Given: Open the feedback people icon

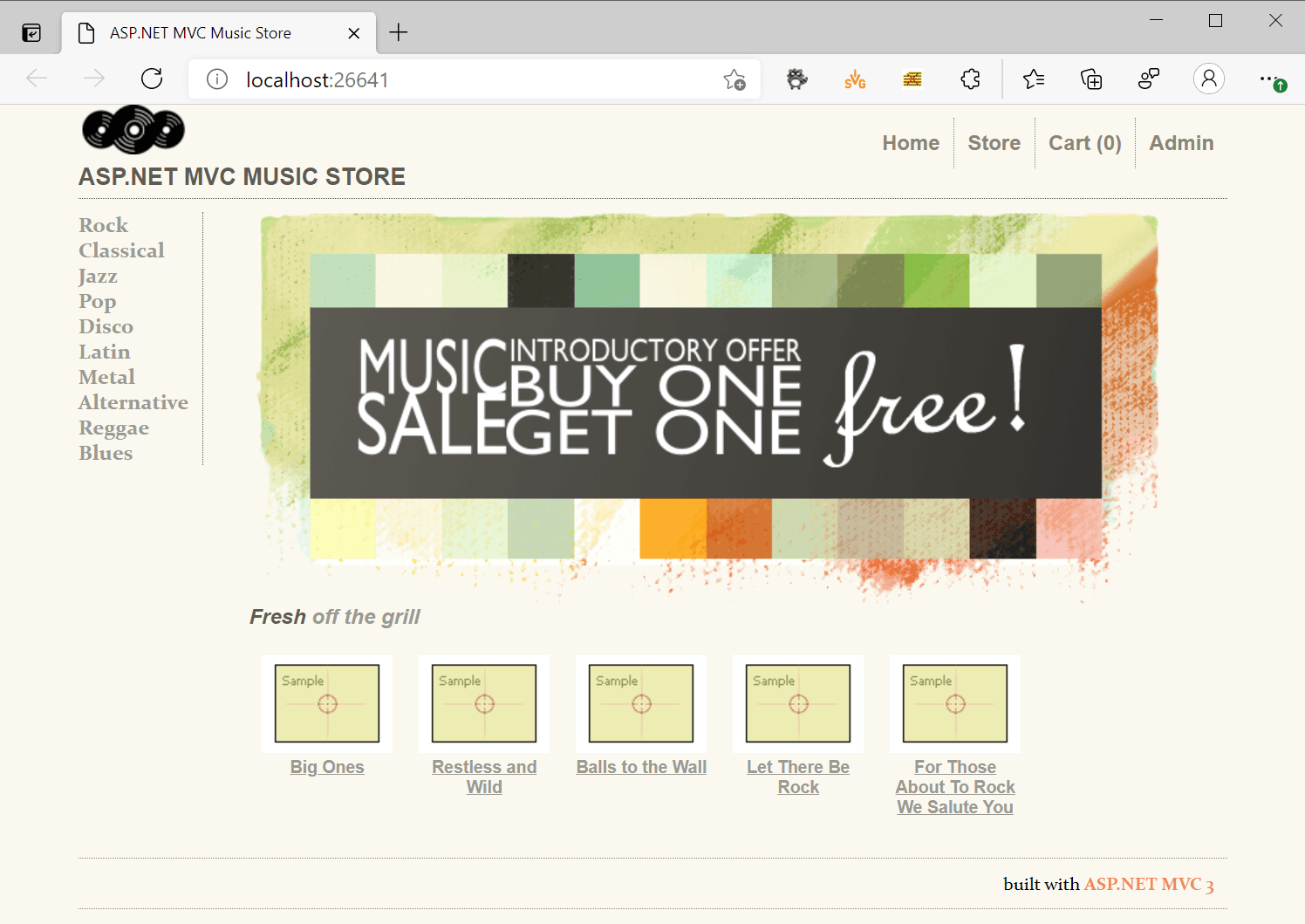Looking at the screenshot, I should [x=1149, y=79].
